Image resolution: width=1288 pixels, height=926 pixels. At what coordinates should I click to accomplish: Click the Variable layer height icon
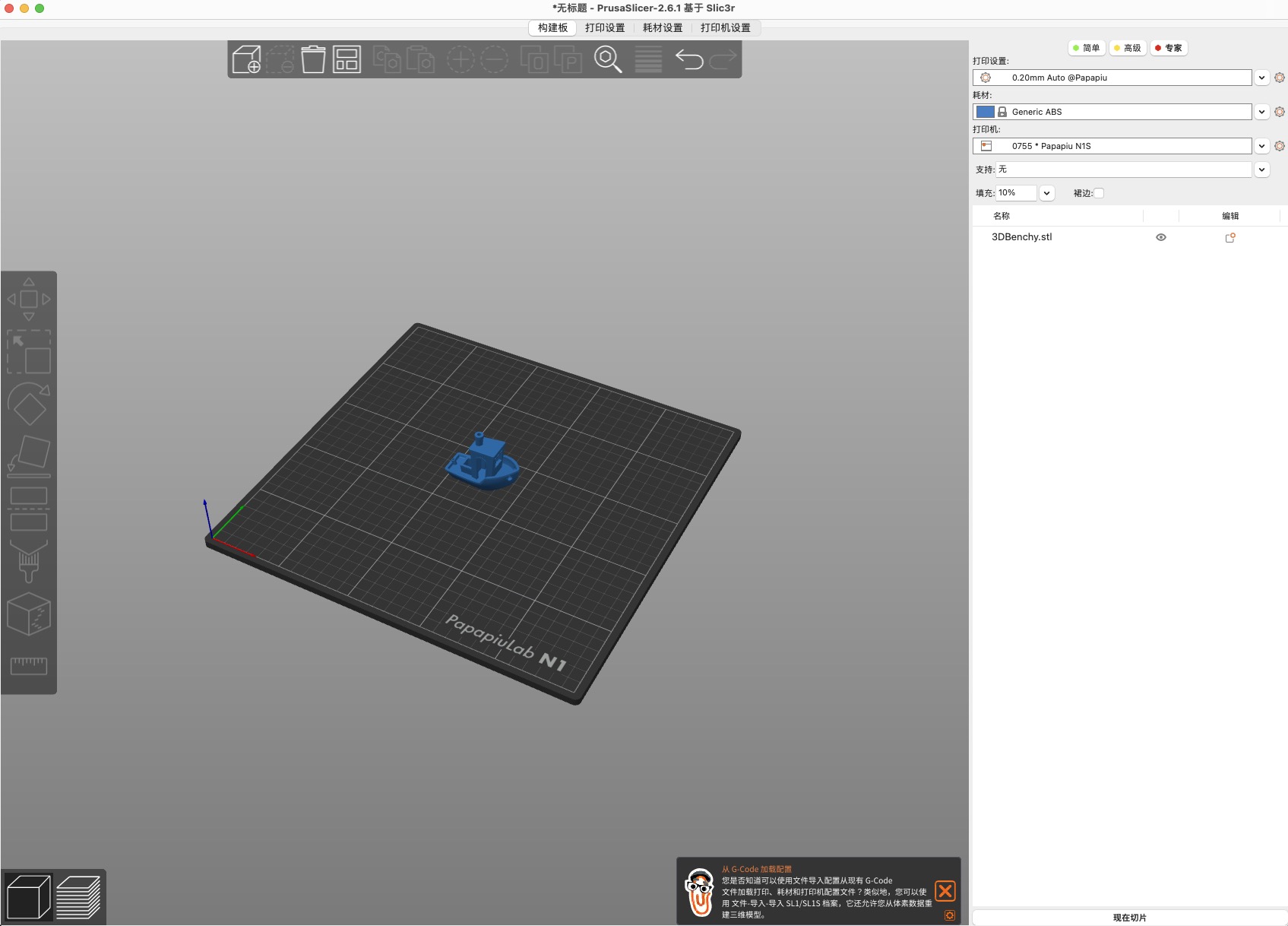(x=648, y=59)
